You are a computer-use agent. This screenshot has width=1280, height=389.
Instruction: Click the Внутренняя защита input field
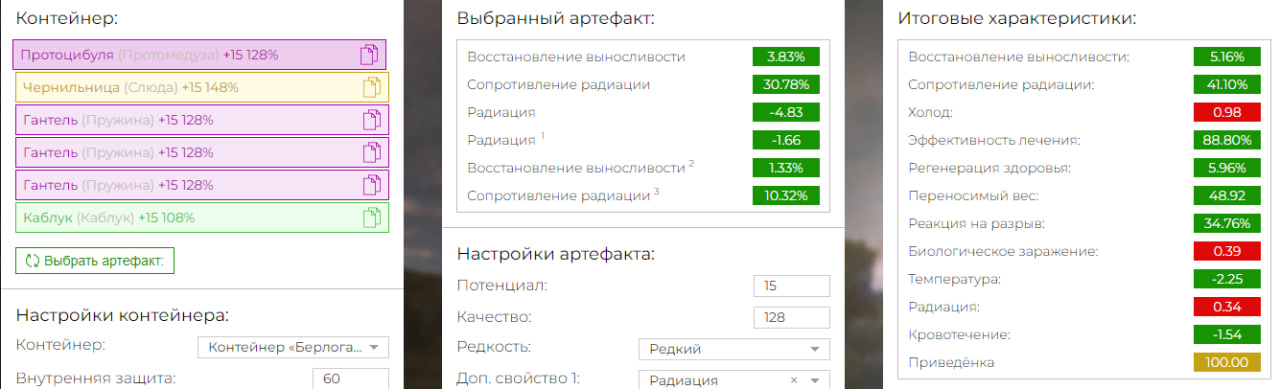point(350,379)
